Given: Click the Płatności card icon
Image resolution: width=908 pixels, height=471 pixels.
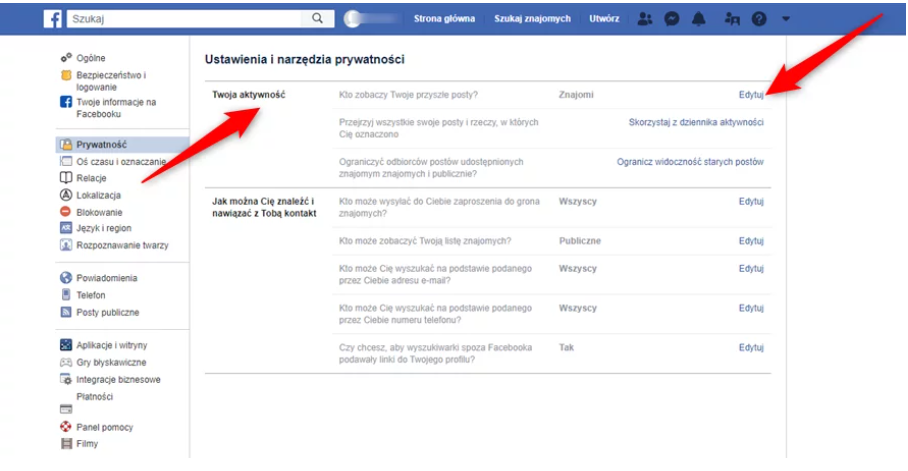Looking at the screenshot, I should 66,409.
